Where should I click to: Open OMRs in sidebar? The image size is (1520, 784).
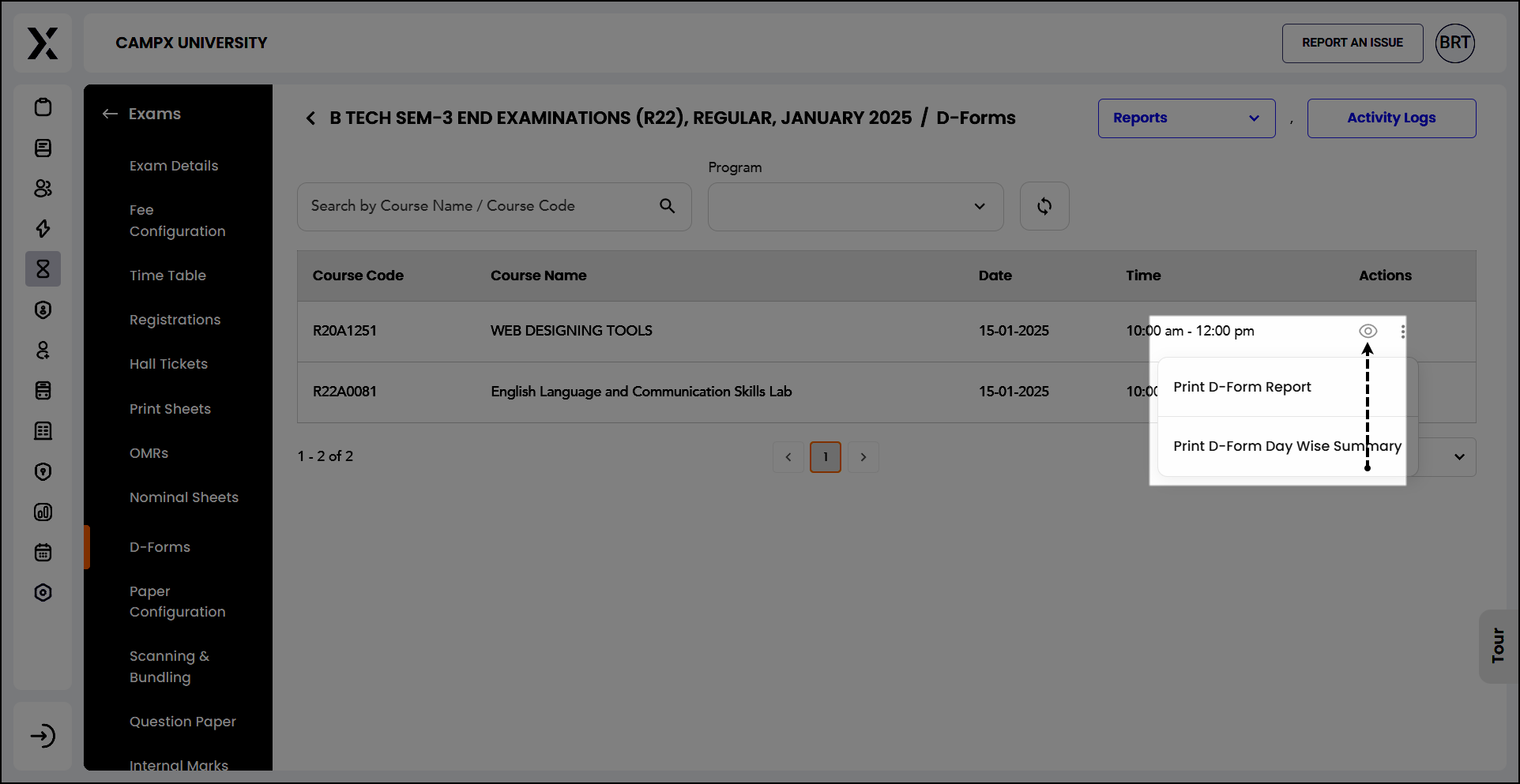(149, 453)
